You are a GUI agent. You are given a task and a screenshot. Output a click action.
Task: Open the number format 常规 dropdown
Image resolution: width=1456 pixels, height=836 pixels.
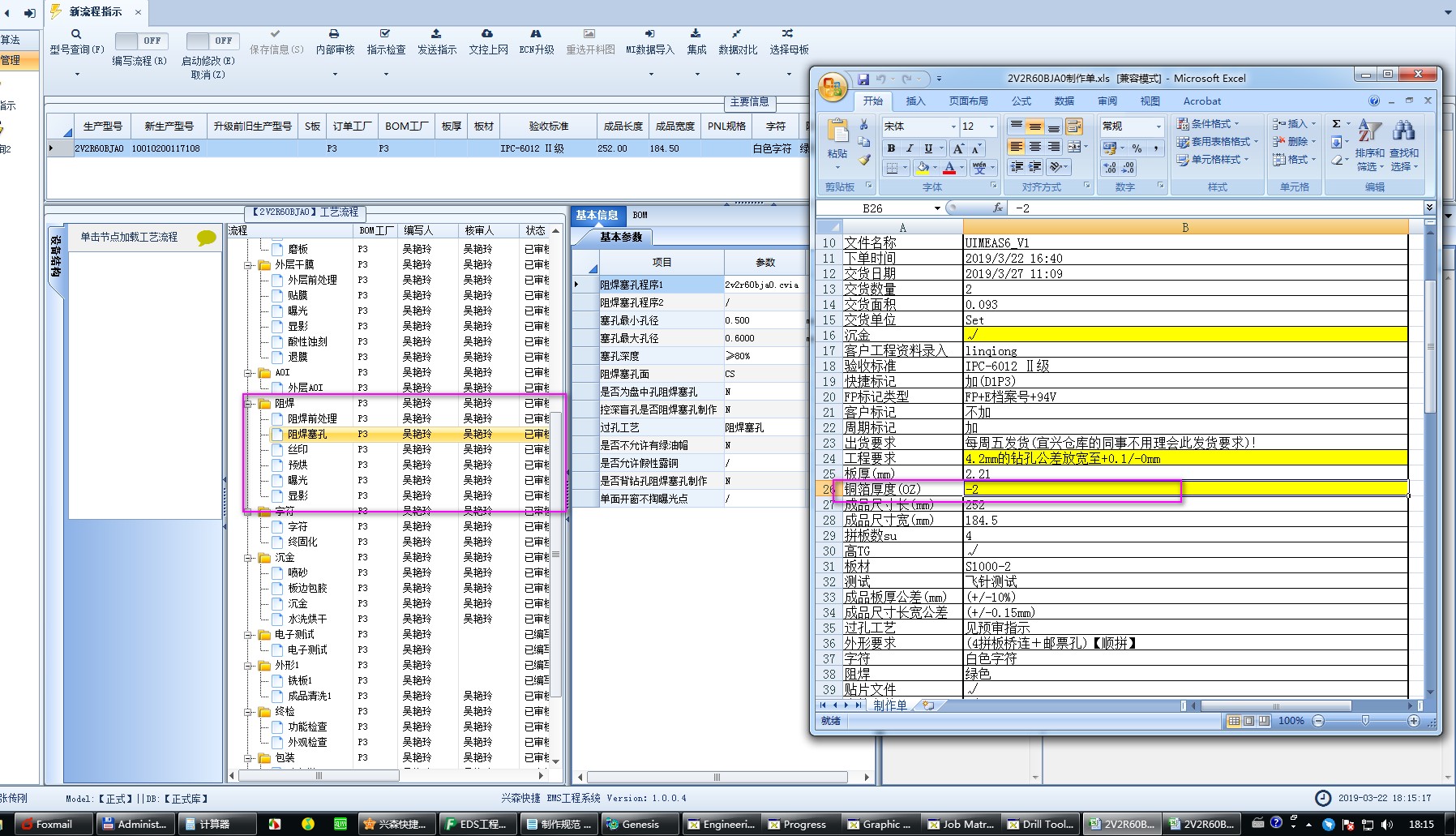click(1158, 126)
